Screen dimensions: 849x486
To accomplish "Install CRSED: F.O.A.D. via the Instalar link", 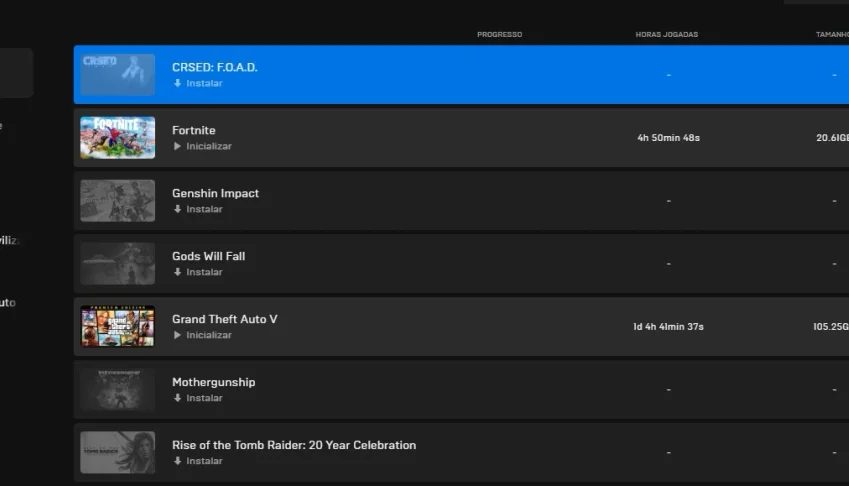I will tap(204, 83).
